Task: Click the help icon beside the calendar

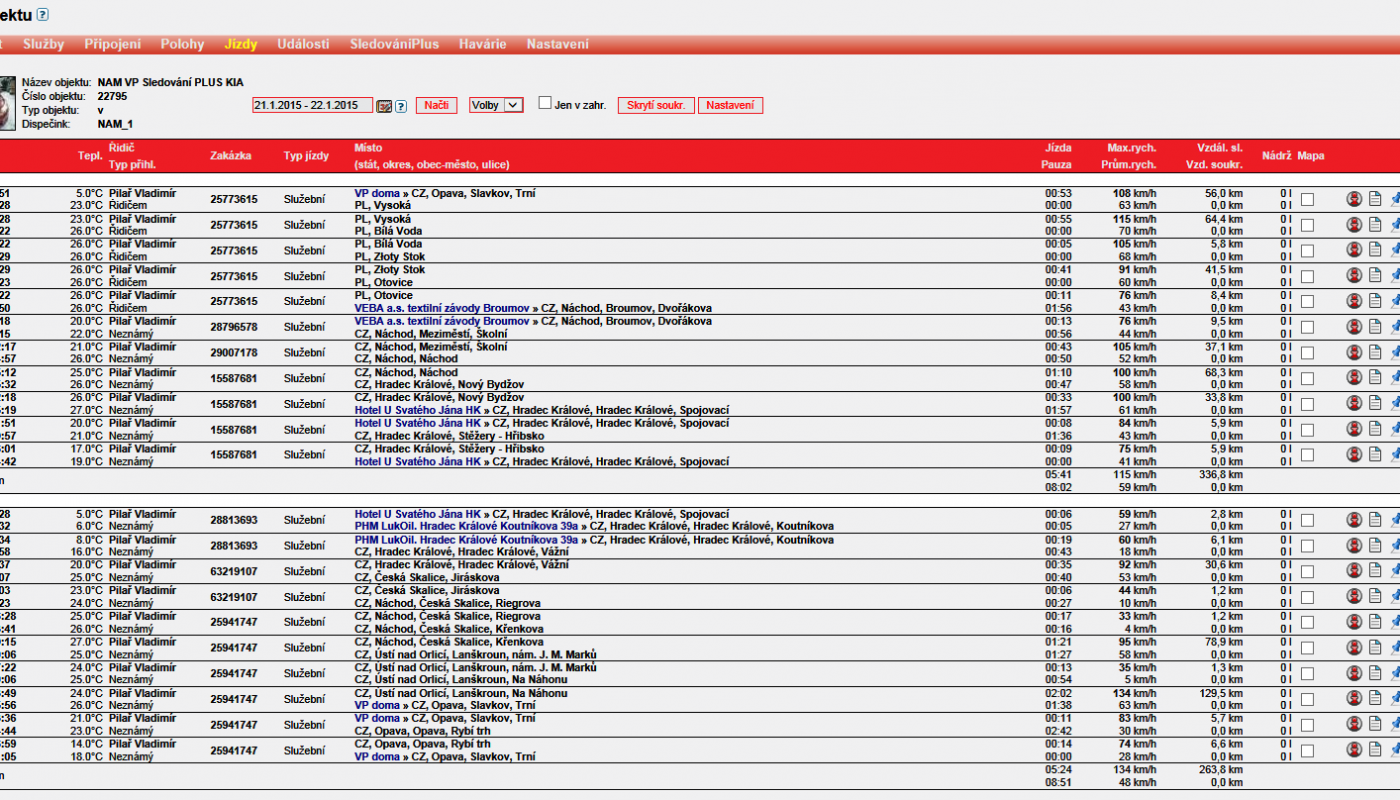Action: click(400, 105)
